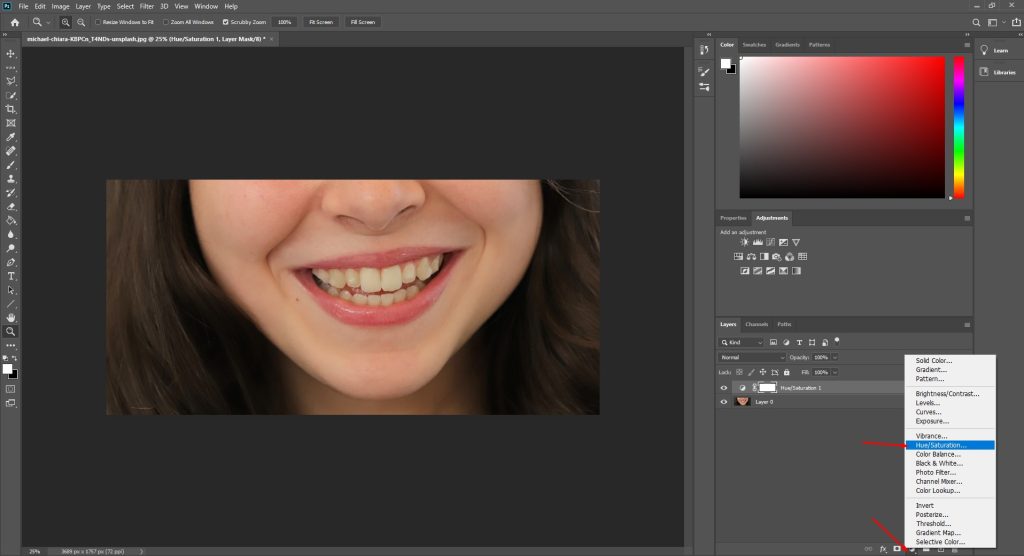Click the Home icon in options bar

[x=14, y=21]
